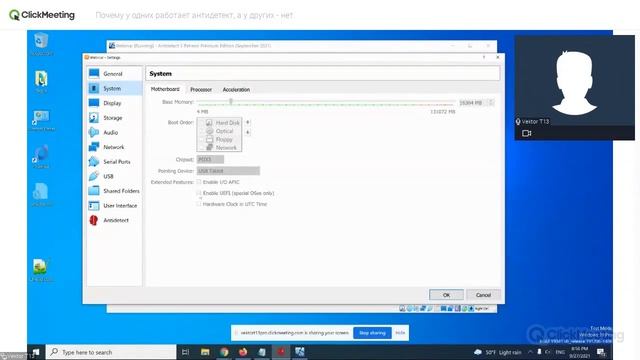This screenshot has height=360, width=640.
Task: Move boot device up arrow
Action: [x=248, y=122]
